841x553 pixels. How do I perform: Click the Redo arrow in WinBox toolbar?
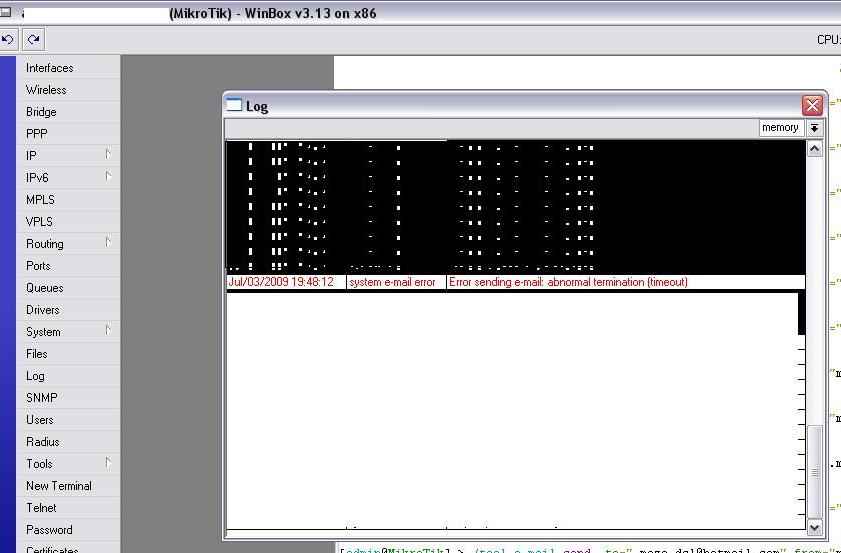click(33, 39)
